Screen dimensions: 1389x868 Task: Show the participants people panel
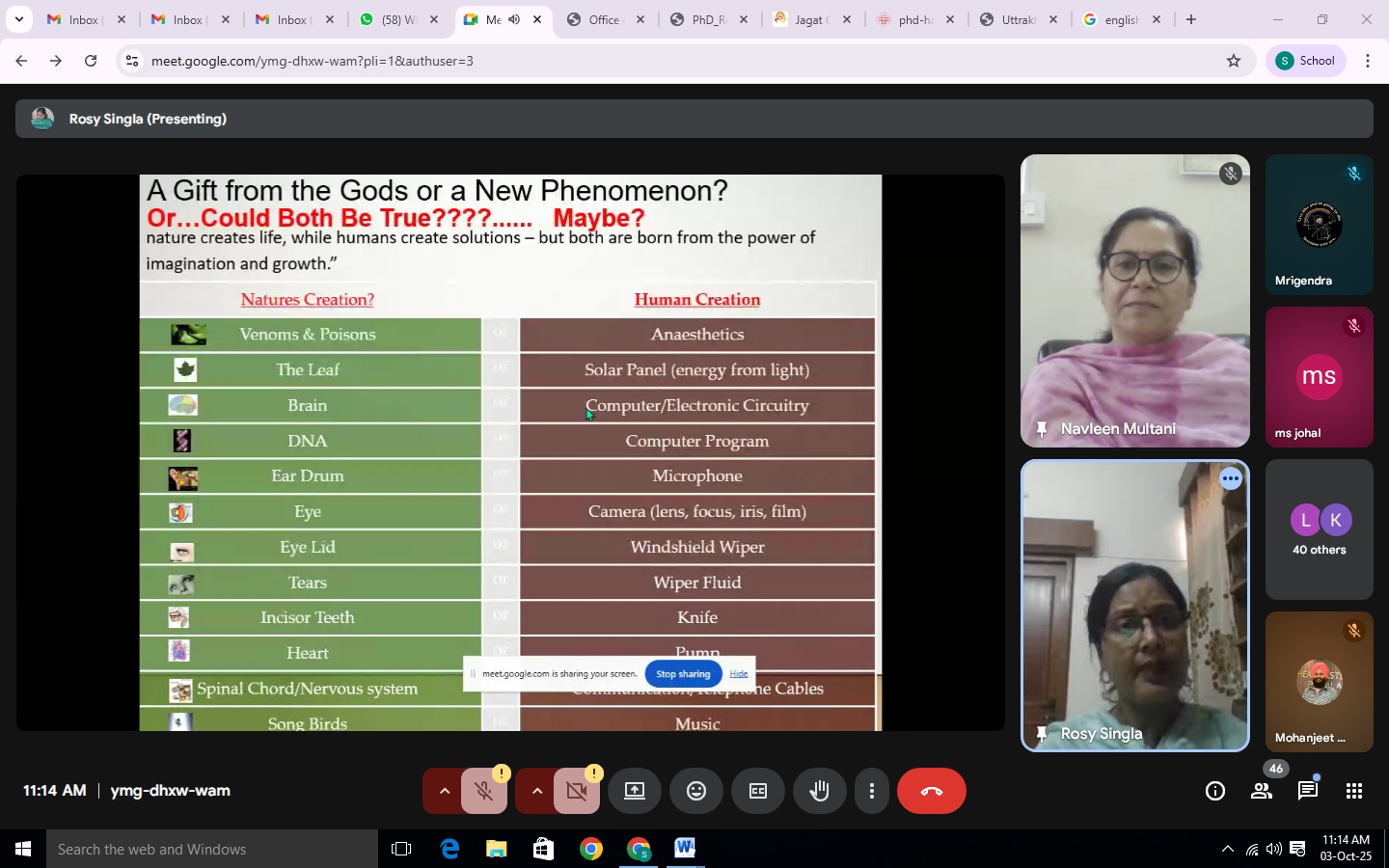pos(1261,791)
